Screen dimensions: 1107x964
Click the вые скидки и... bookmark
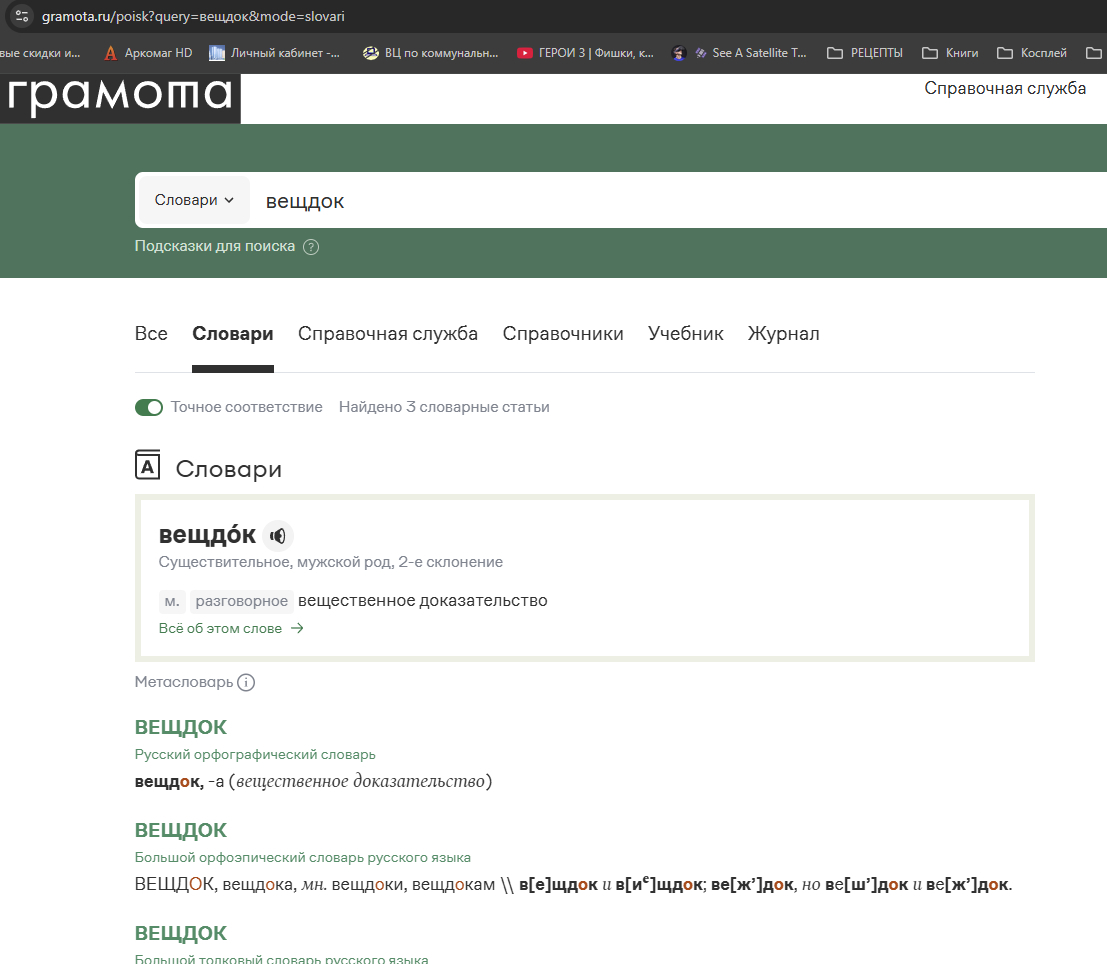pos(40,53)
